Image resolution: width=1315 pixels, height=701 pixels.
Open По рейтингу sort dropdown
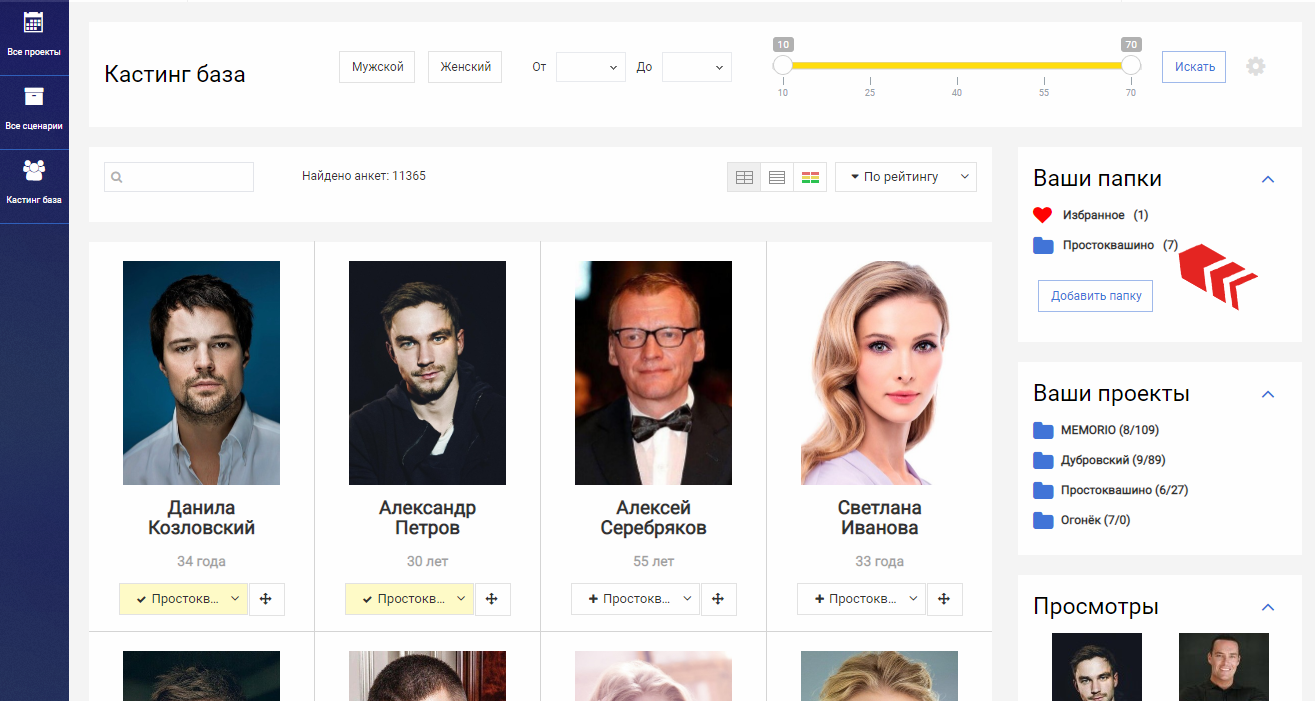(x=906, y=177)
